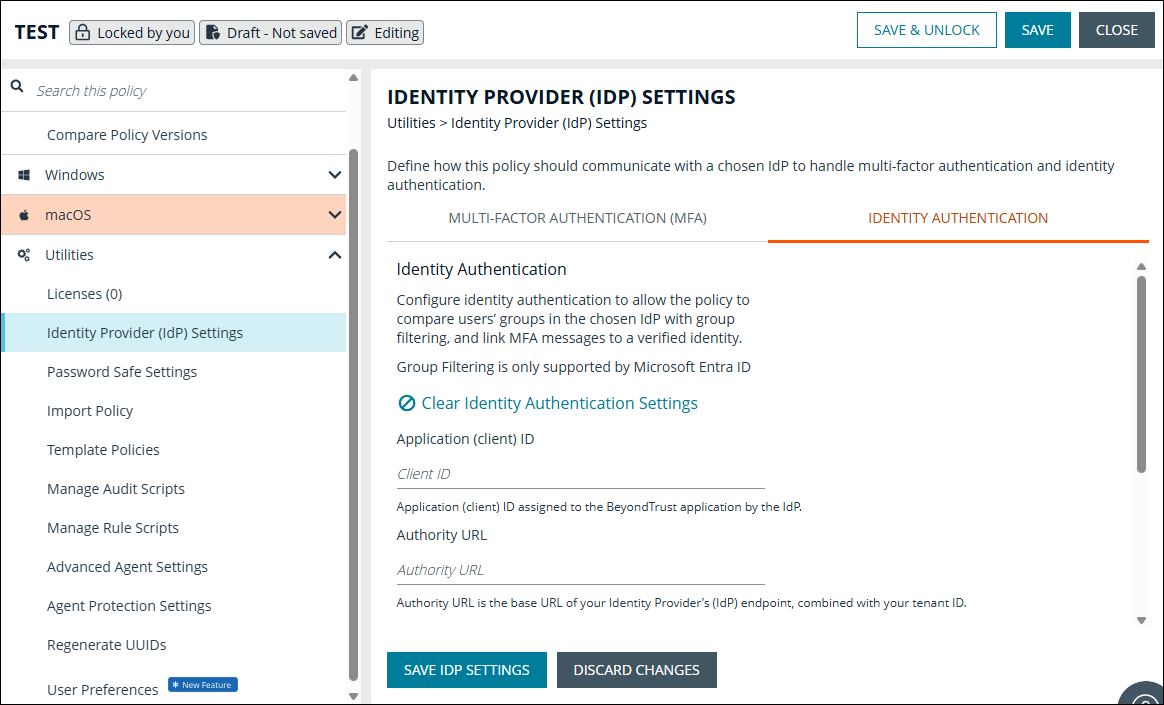Screen dimensions: 1164x705
Task: Switch to the Multi-Factor Authentication tab
Action: (x=577, y=217)
